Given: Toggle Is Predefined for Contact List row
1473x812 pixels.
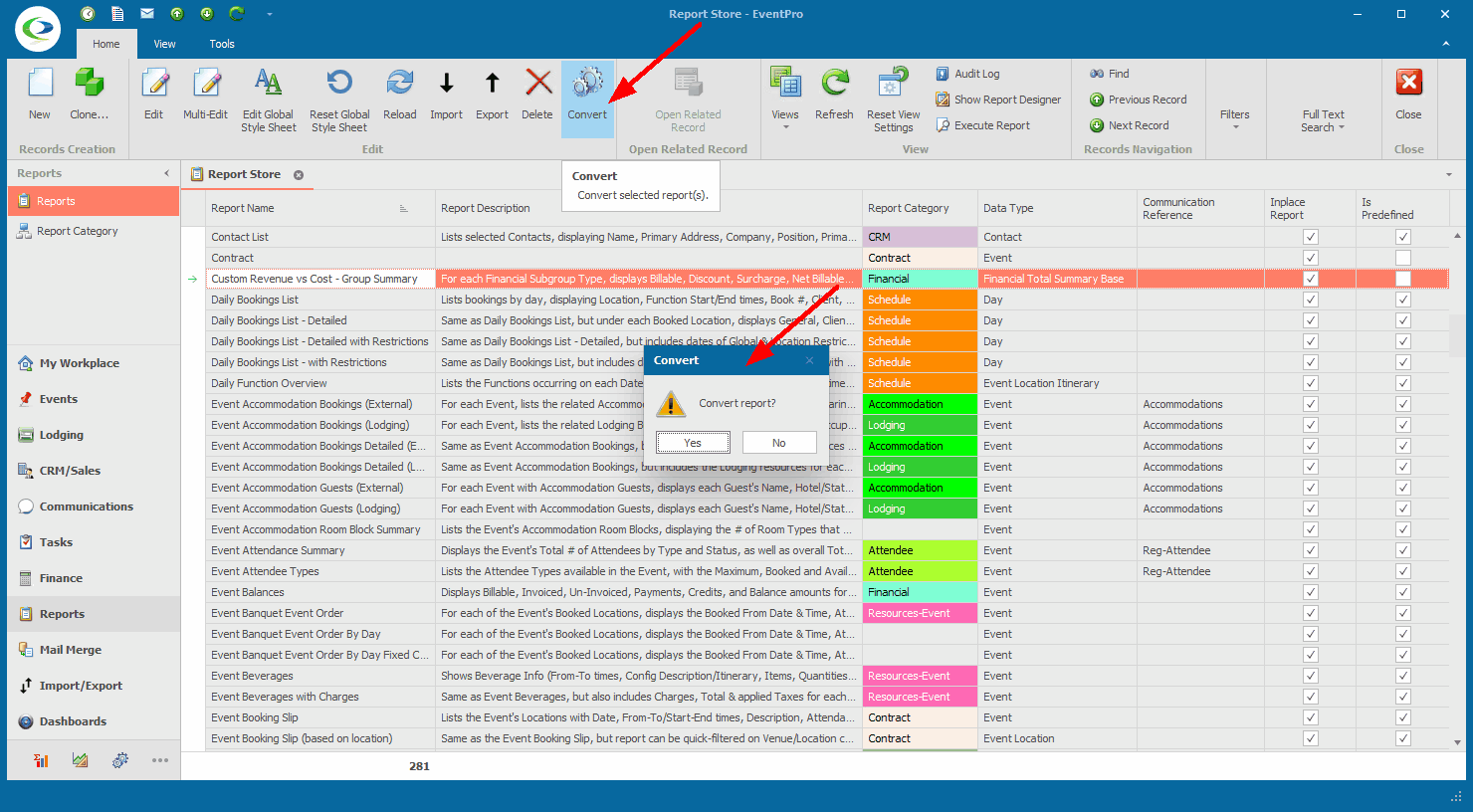Looking at the screenshot, I should 1402,237.
